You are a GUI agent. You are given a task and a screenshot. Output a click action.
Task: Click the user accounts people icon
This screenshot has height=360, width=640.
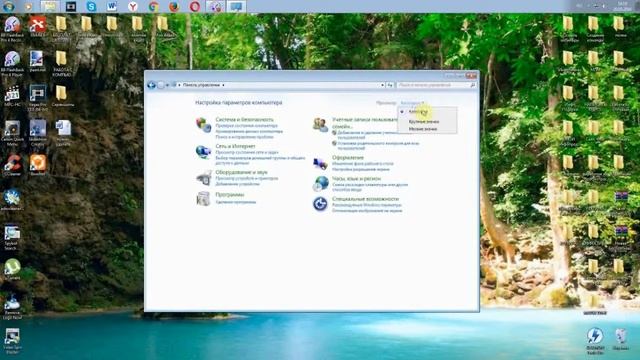pos(320,124)
